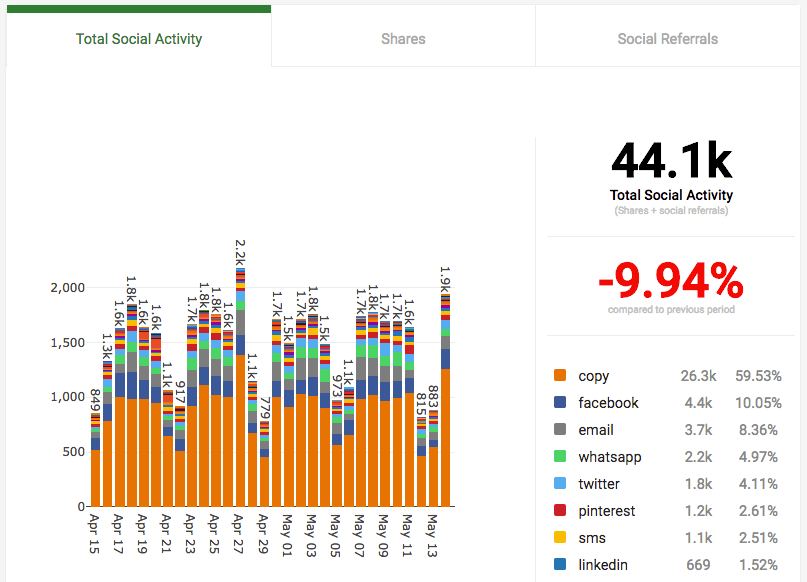The width and height of the screenshot is (807, 582).
Task: Click the green whatsapp legend swatch
Action: click(x=560, y=456)
